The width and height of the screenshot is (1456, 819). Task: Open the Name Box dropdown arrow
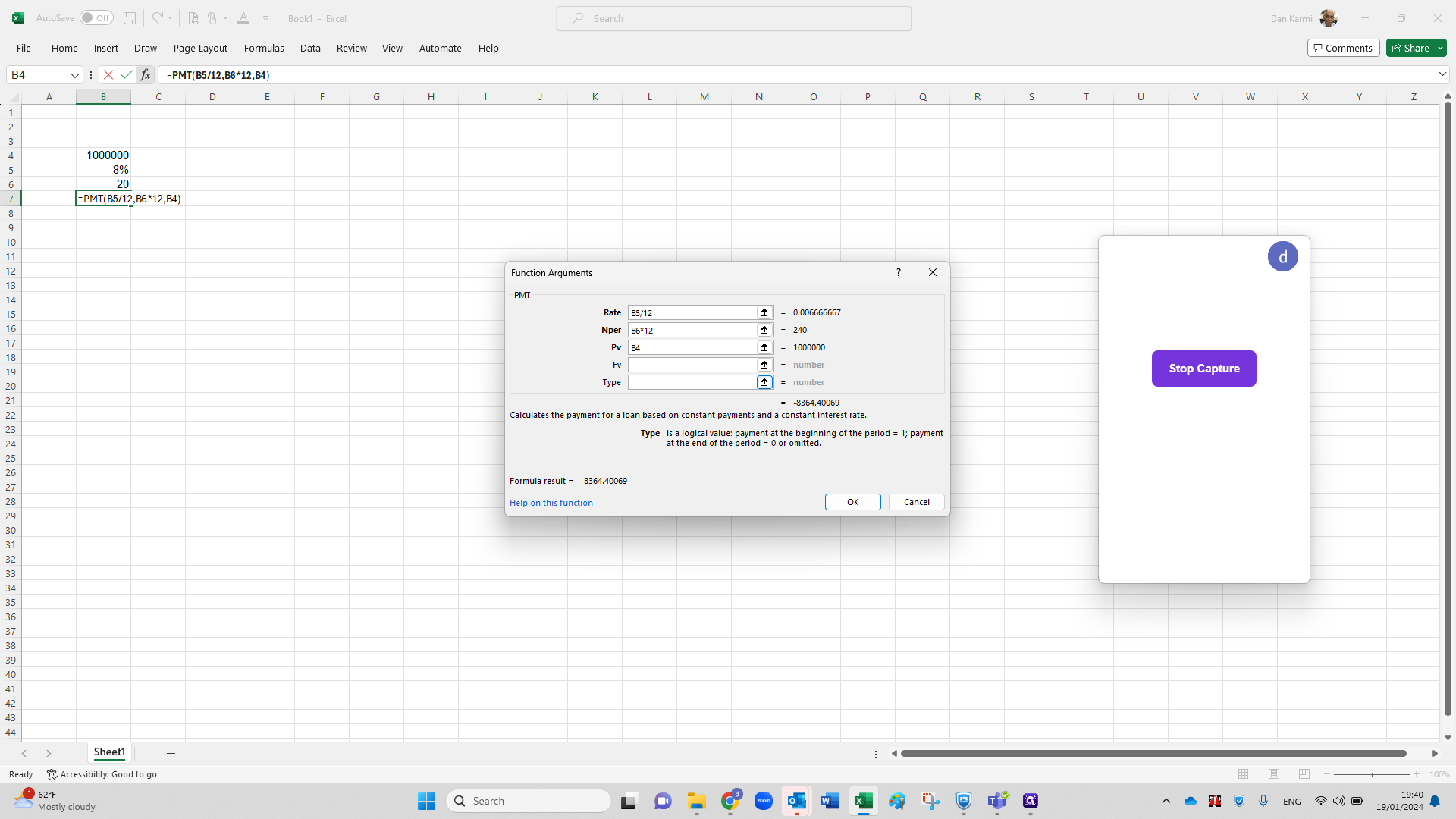(x=74, y=75)
